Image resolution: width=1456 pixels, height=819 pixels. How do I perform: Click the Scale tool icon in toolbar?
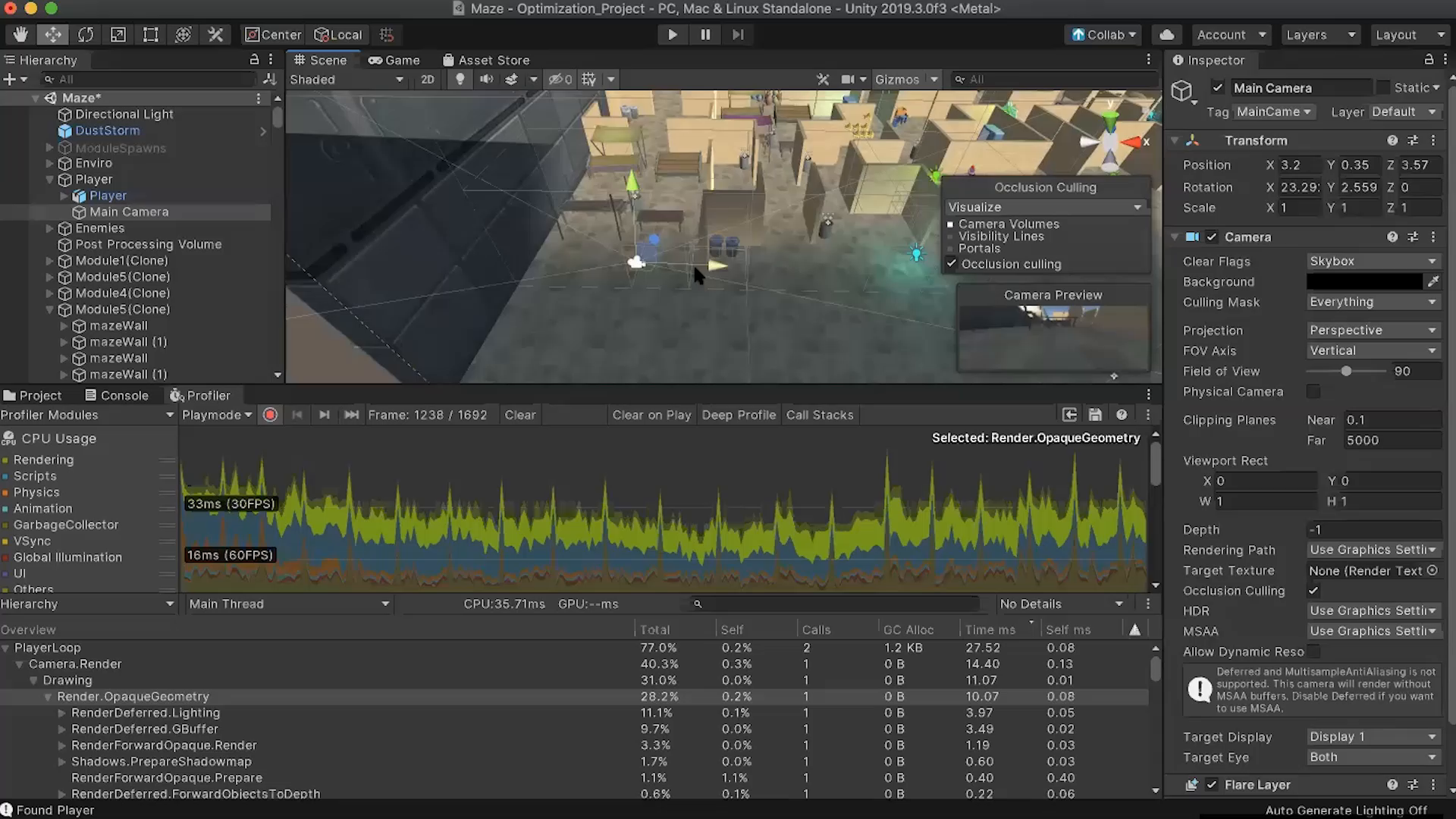click(x=118, y=34)
